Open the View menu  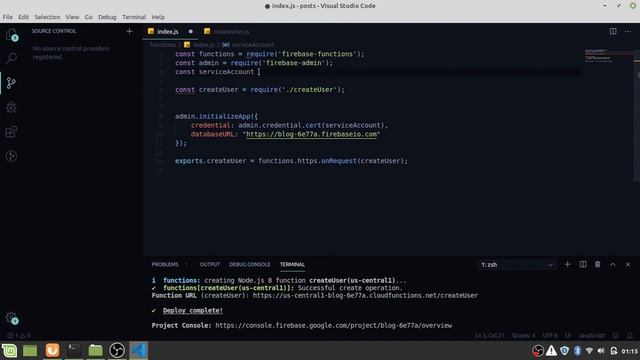point(72,17)
